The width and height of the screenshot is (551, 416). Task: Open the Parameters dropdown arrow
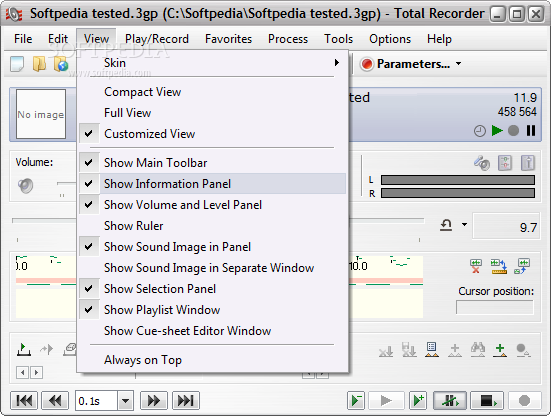[x=458, y=64]
